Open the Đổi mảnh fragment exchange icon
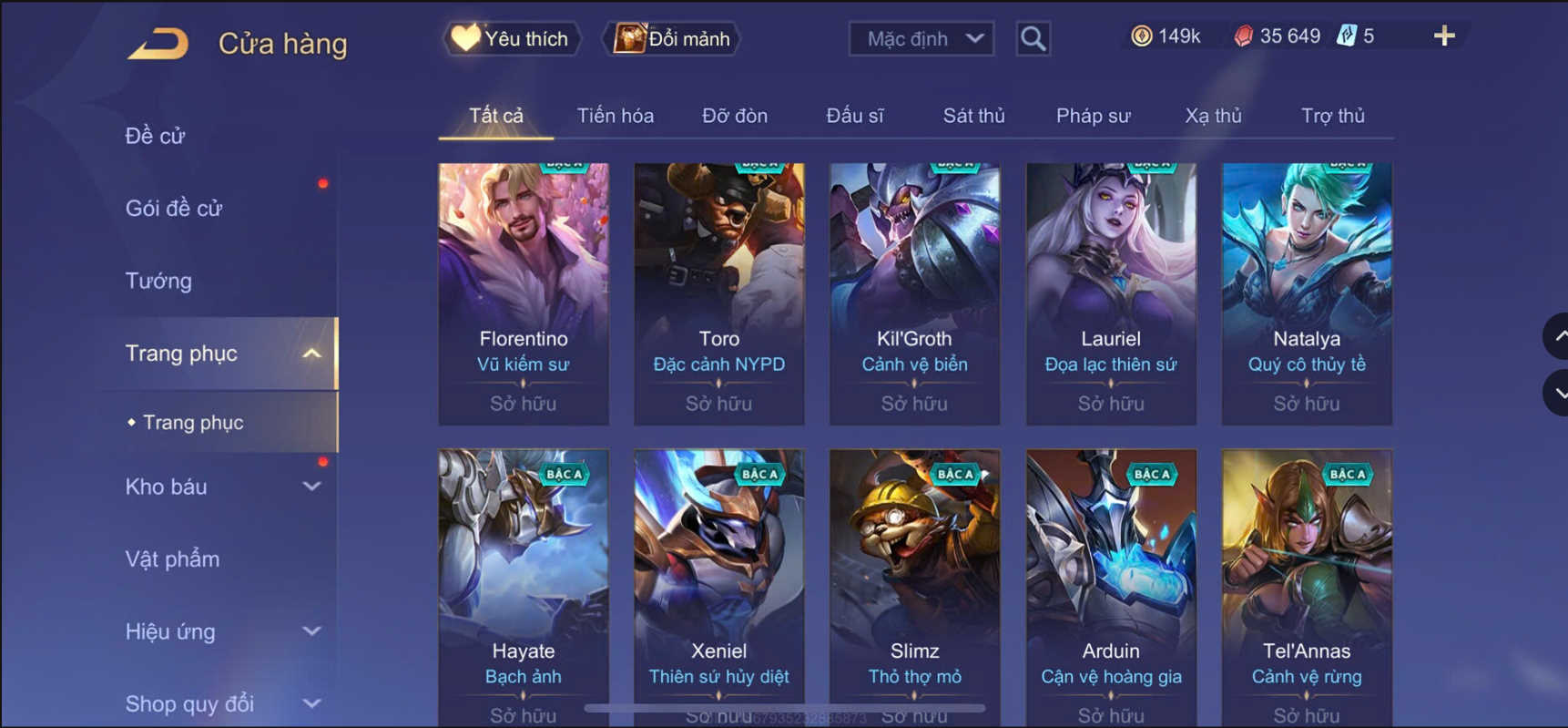The image size is (1568, 728). [629, 38]
